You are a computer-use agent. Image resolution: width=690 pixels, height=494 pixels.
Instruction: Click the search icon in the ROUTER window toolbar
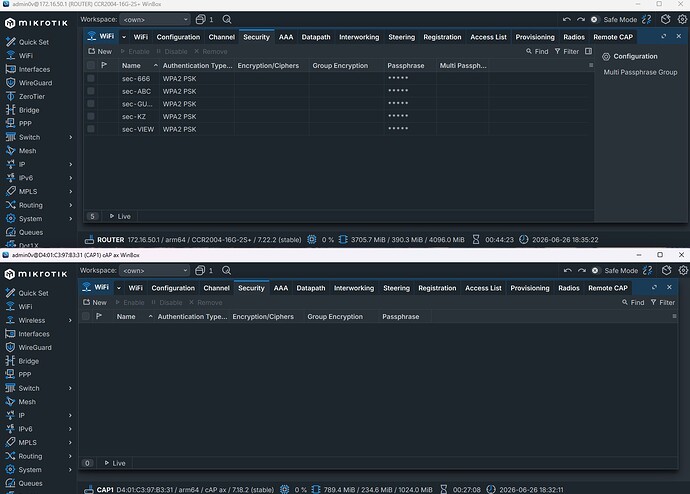point(227,19)
